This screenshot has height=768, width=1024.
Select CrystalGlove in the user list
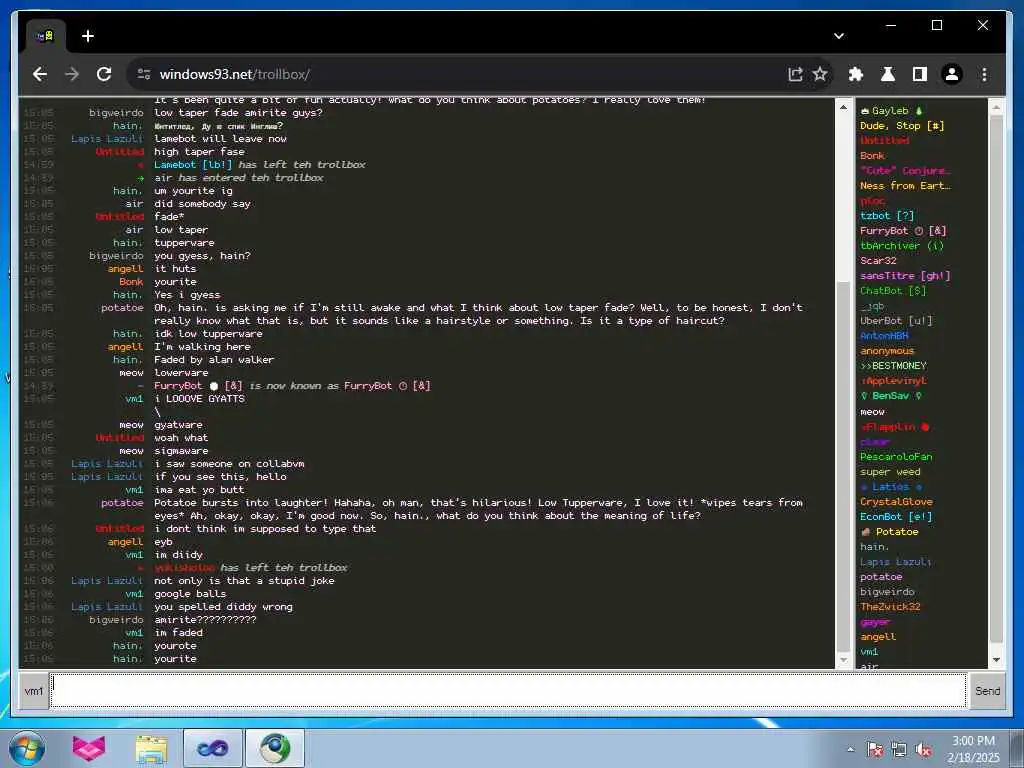click(x=896, y=502)
